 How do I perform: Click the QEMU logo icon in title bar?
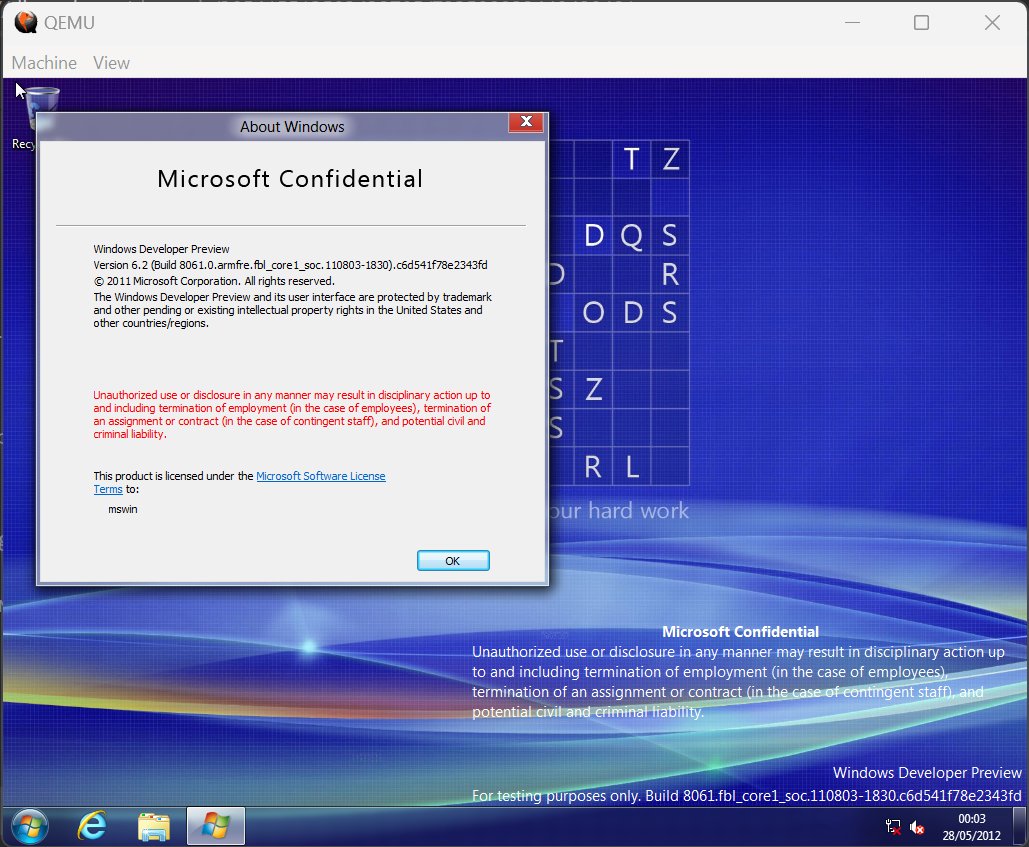26,22
